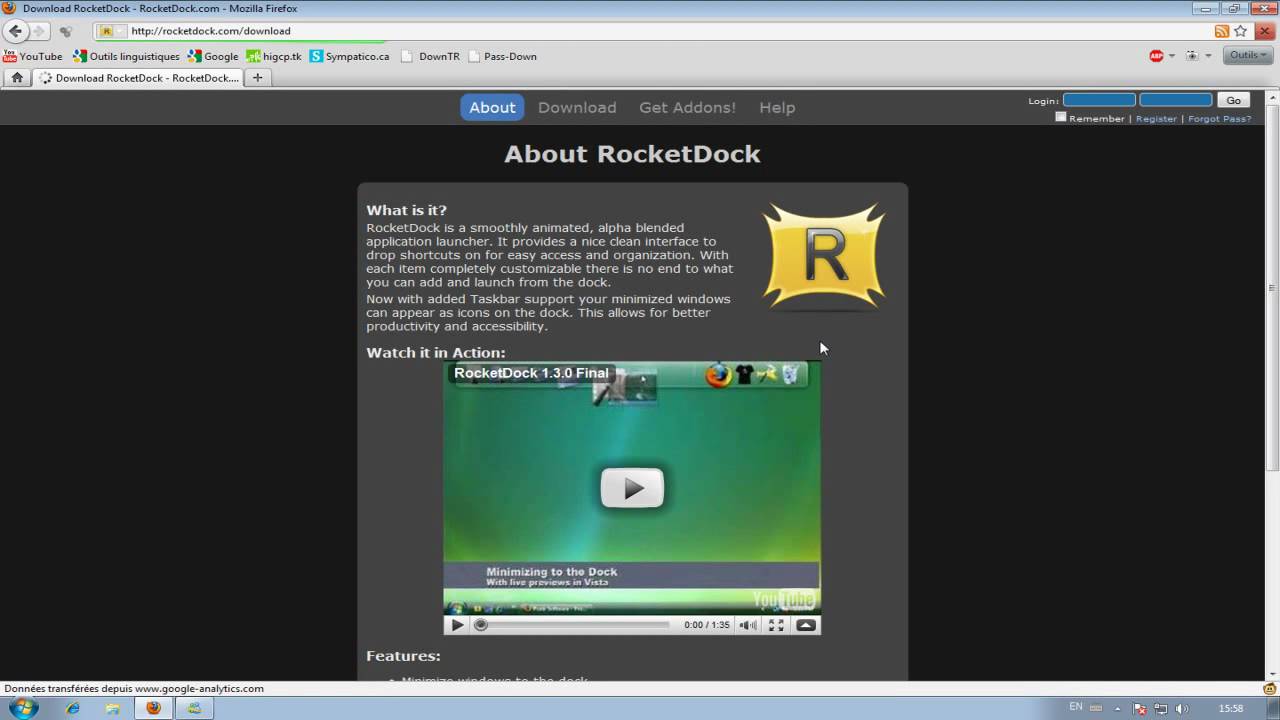Open the Outils linguistiques bookmark

coord(127,56)
